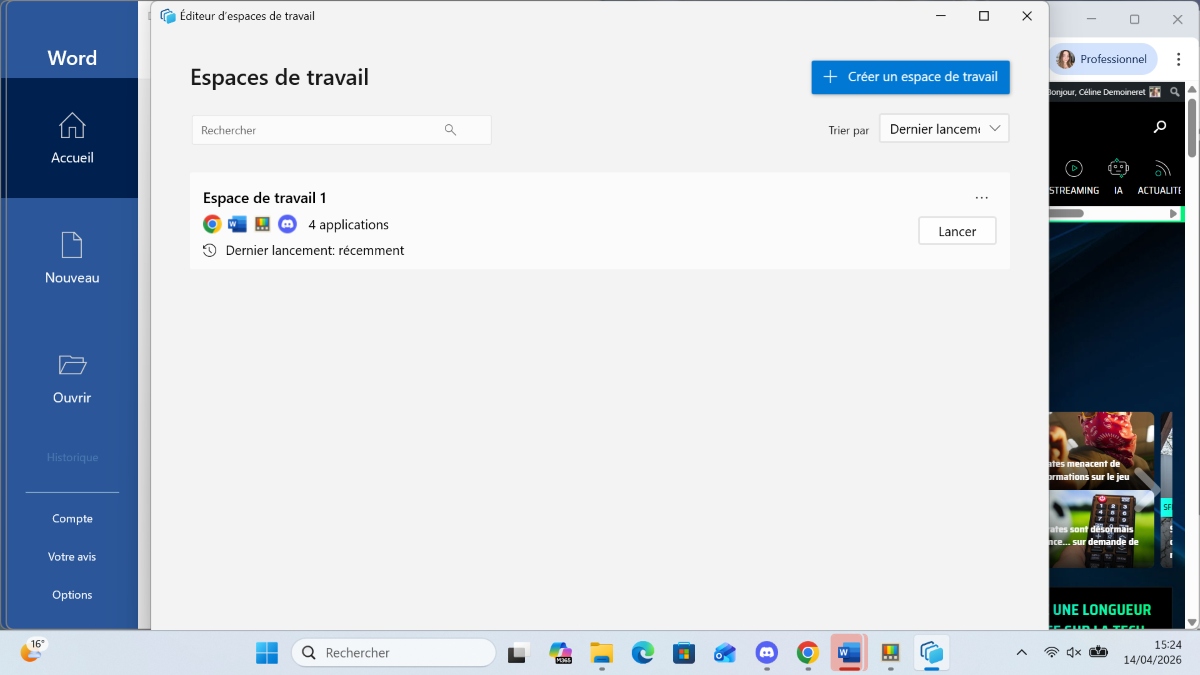Expand hidden icons in the system tray
The width and height of the screenshot is (1200, 675).
(x=1021, y=651)
